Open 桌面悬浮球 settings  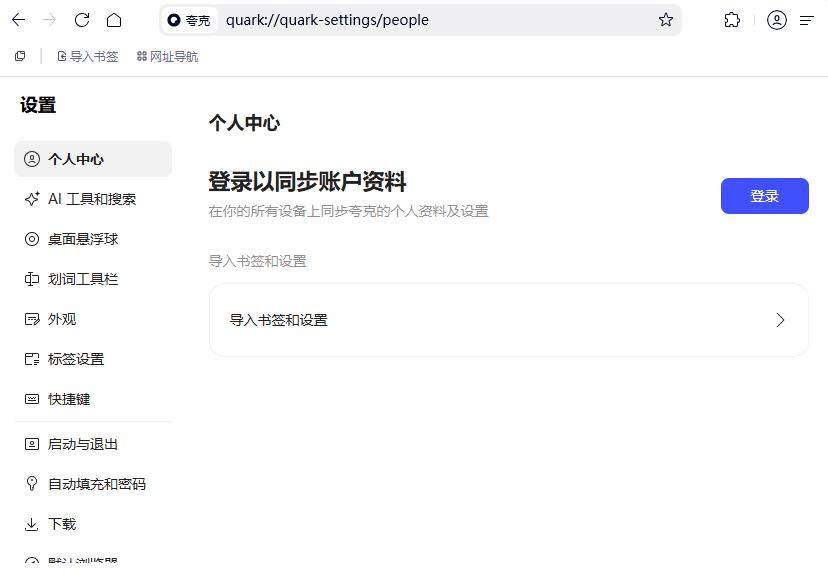tap(93, 239)
